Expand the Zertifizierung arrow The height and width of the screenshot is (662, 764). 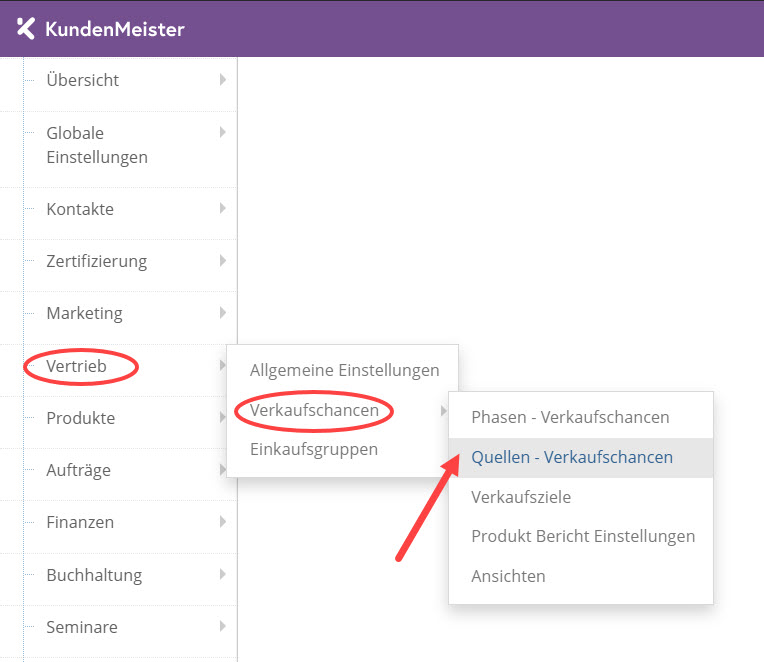click(223, 260)
